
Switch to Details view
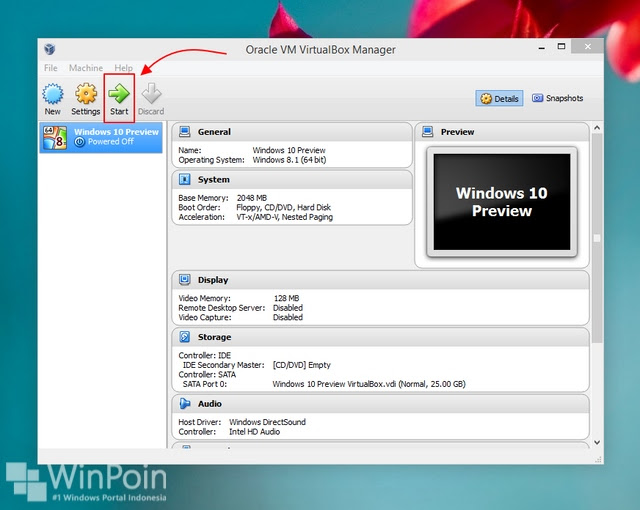point(499,98)
